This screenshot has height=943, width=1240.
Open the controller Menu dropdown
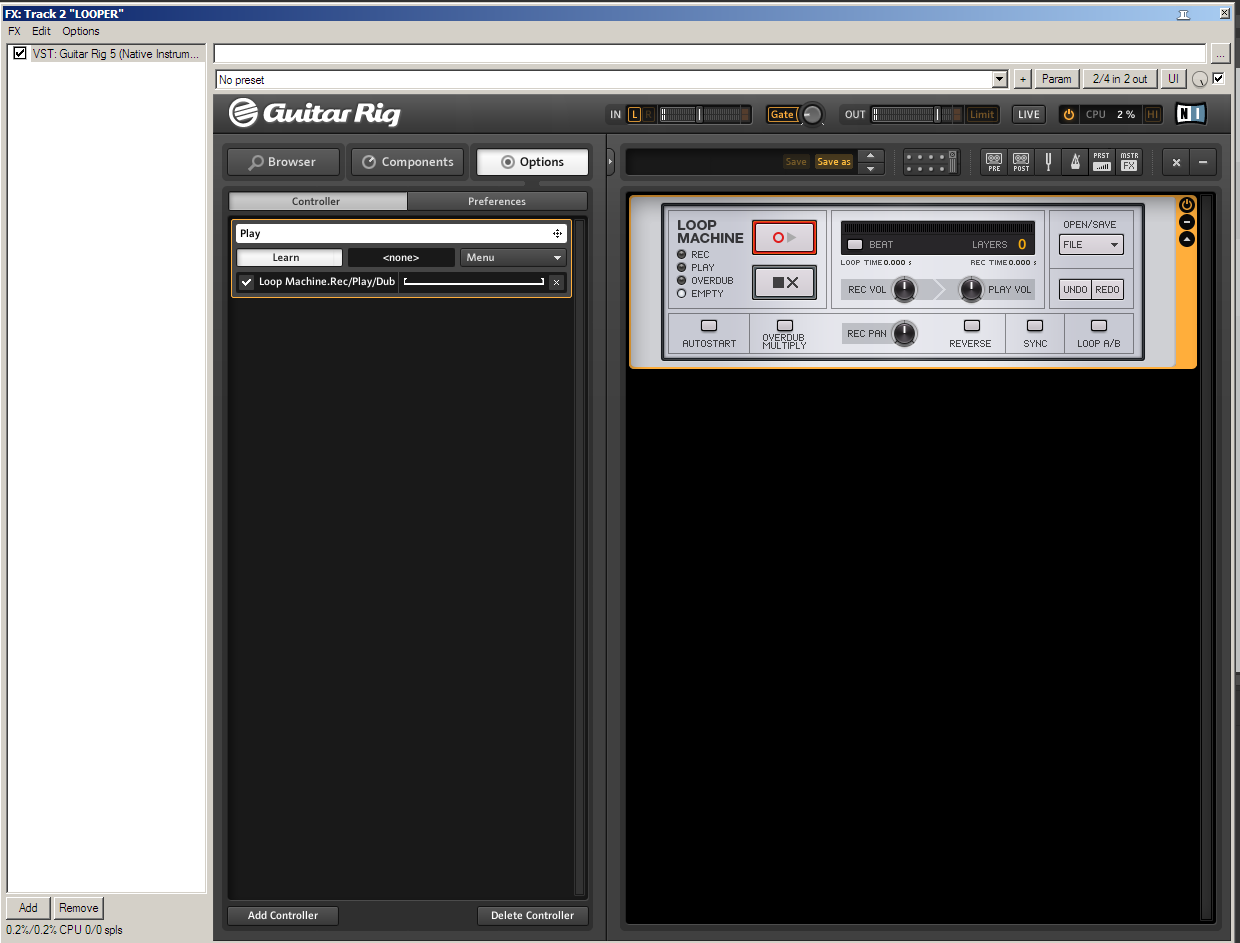[513, 257]
